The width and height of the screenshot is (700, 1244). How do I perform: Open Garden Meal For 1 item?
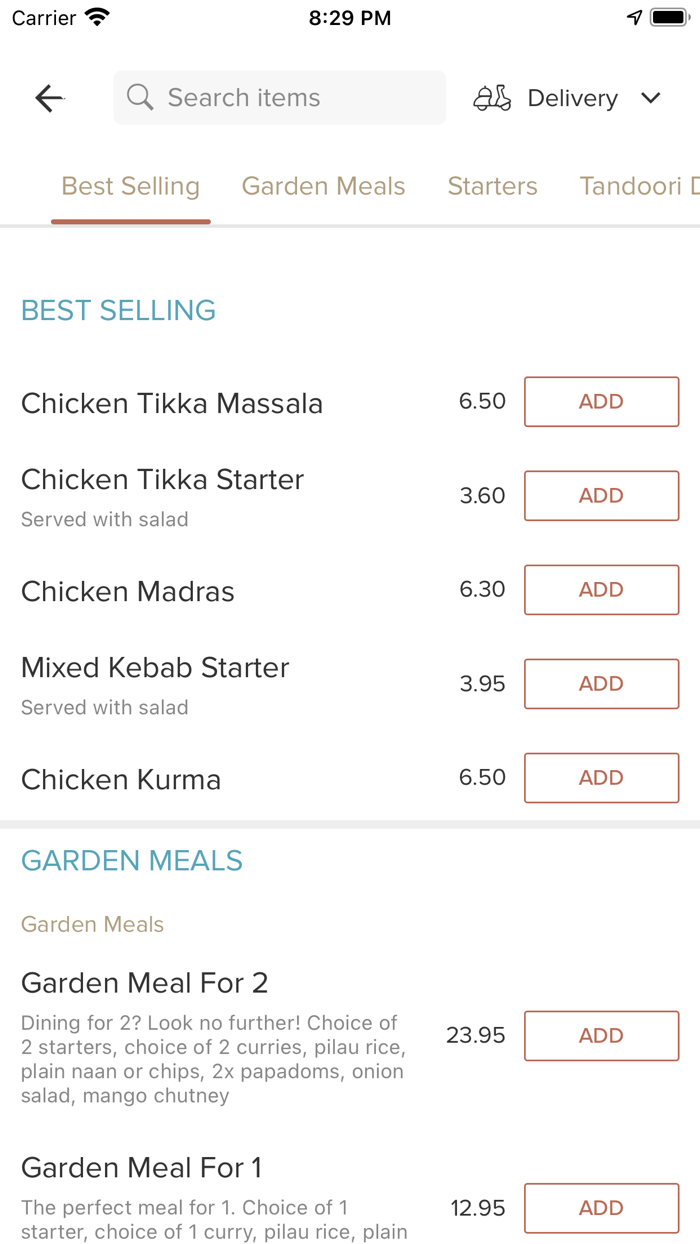[142, 1168]
